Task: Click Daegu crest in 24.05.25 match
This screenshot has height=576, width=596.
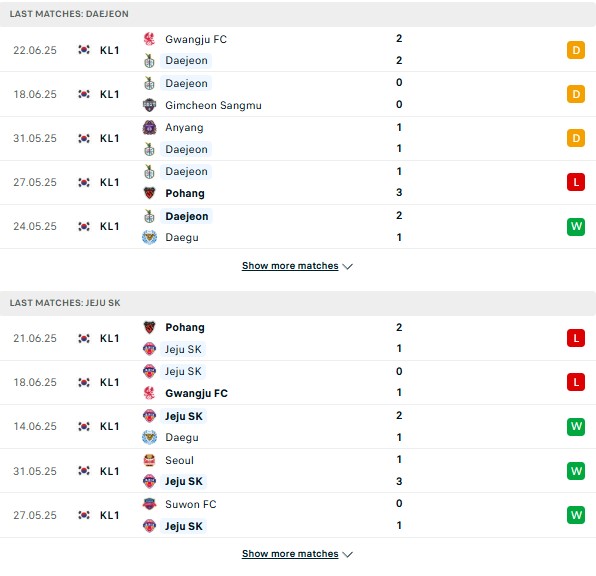Action: click(149, 237)
